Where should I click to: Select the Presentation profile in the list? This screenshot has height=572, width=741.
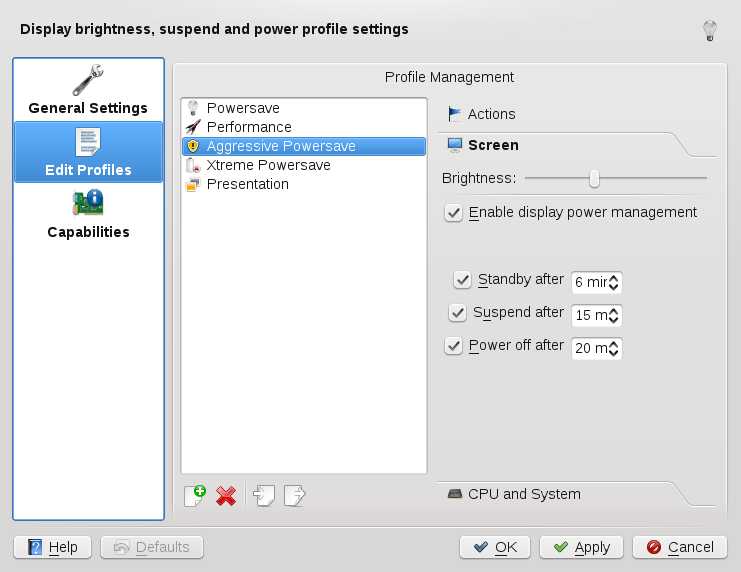247,184
